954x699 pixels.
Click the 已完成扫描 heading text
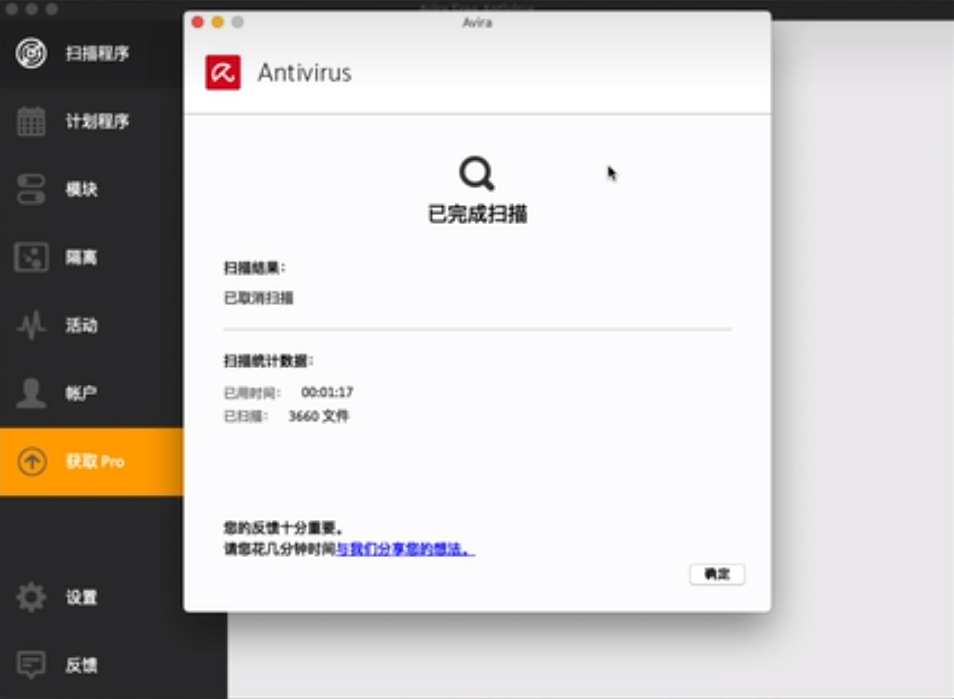tap(477, 213)
